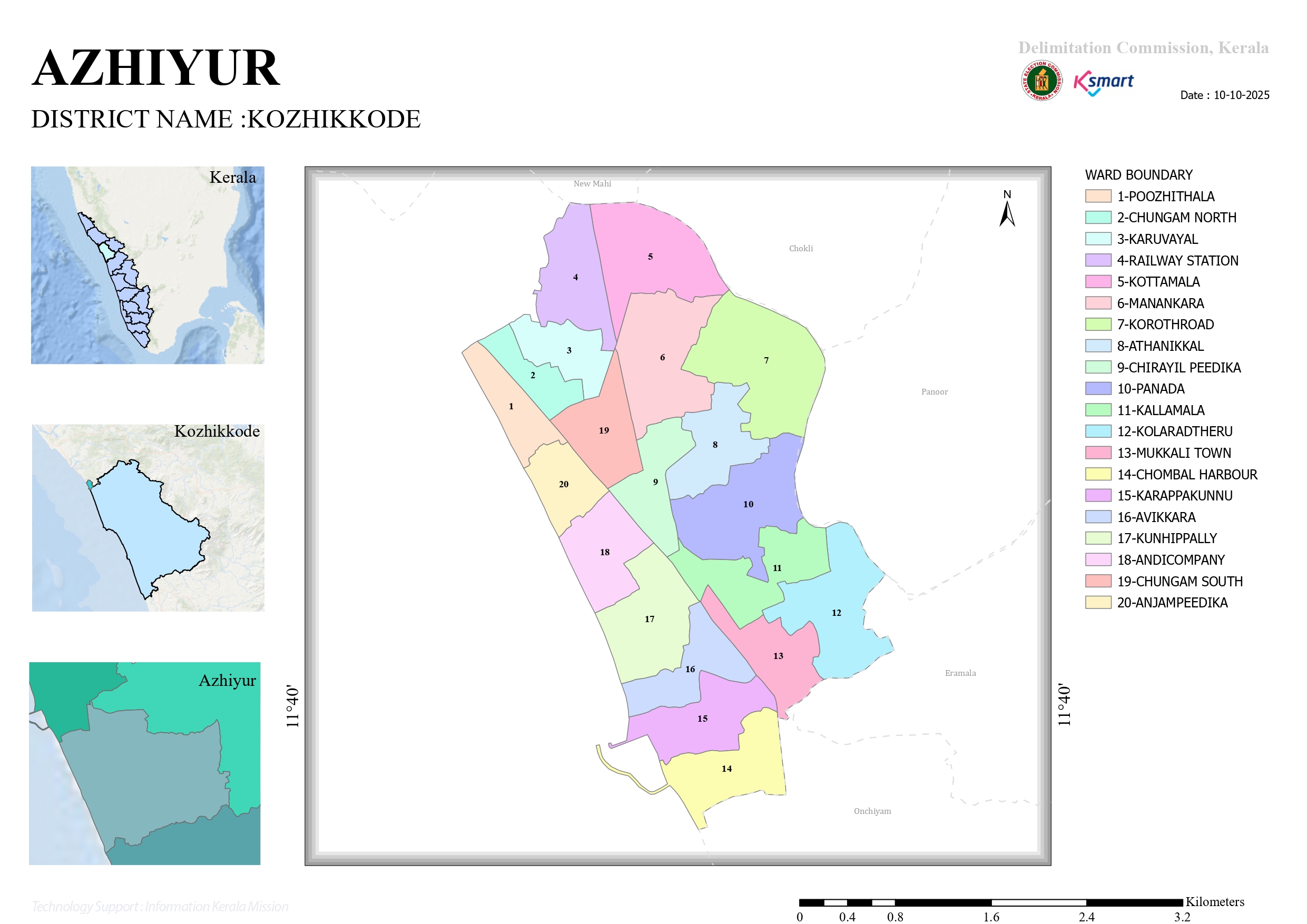Viewport: 1307px width, 924px height.
Task: Click the State Election Commission Kerala emblem
Action: (x=1041, y=81)
